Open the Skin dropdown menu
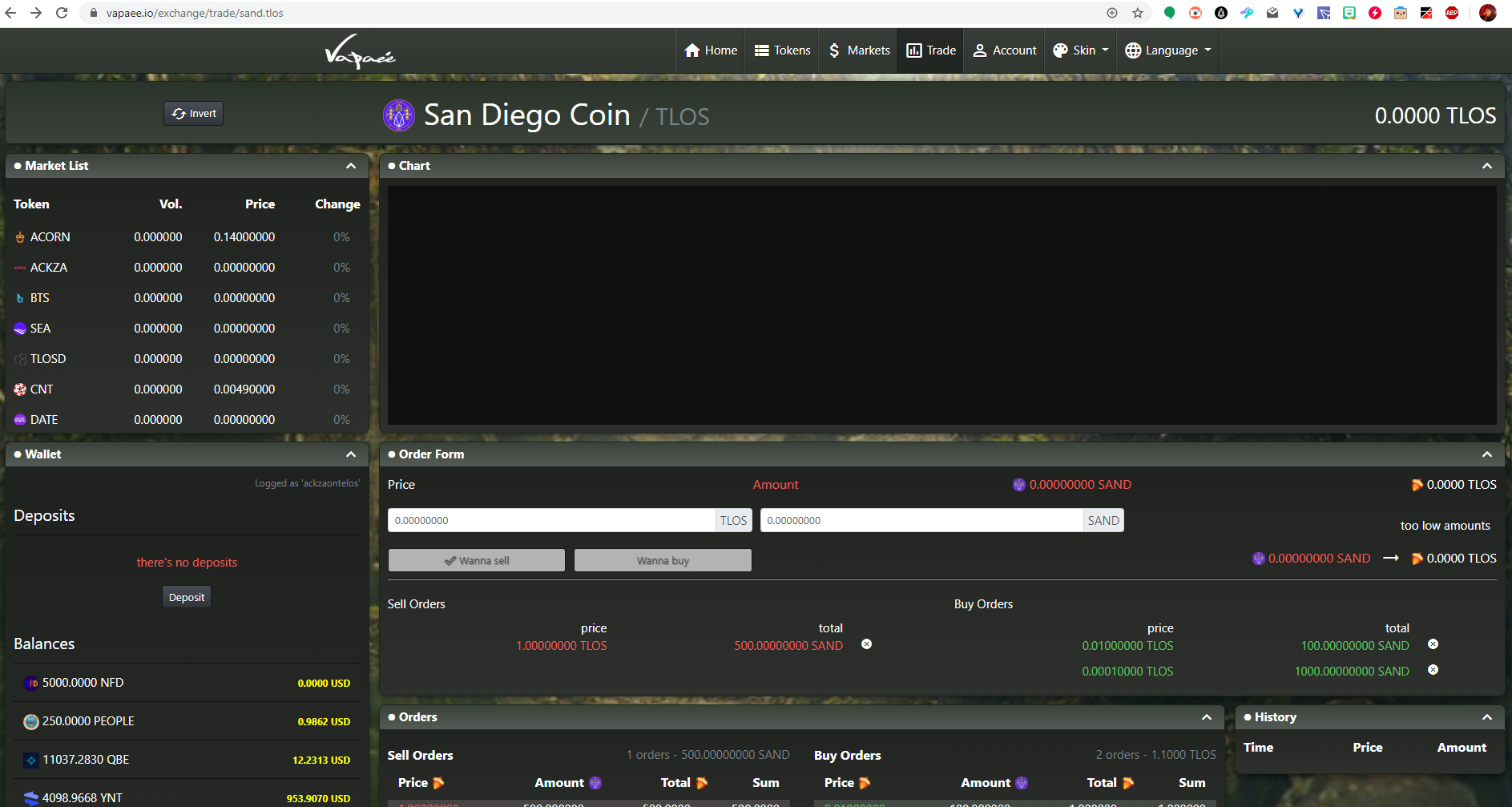Image resolution: width=1512 pixels, height=807 pixels. (x=1081, y=50)
